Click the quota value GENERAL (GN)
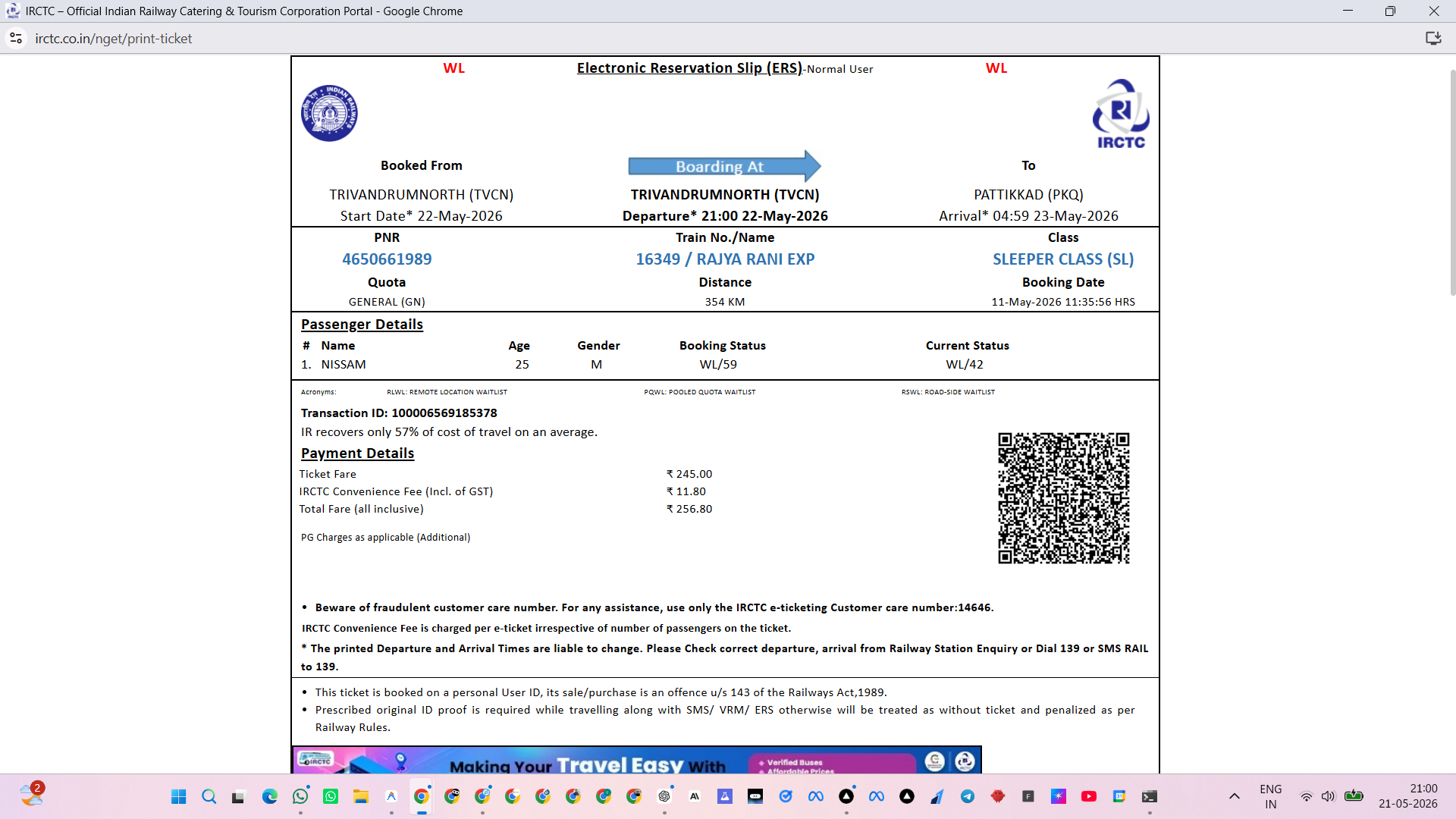1456x819 pixels. [x=387, y=302]
